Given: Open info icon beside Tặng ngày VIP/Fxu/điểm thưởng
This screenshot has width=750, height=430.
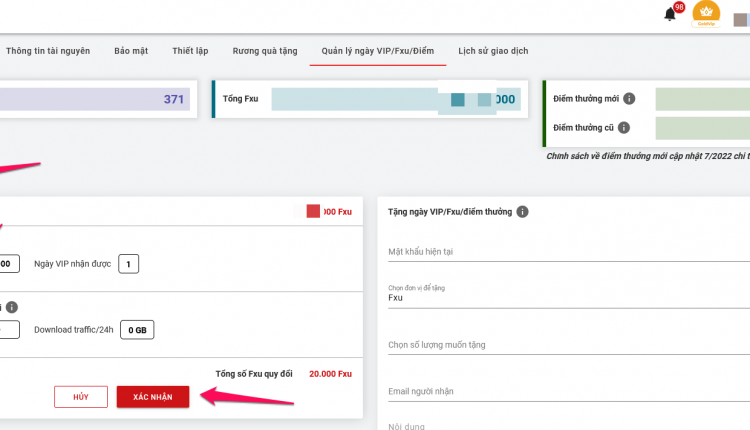Looking at the screenshot, I should pos(522,211).
